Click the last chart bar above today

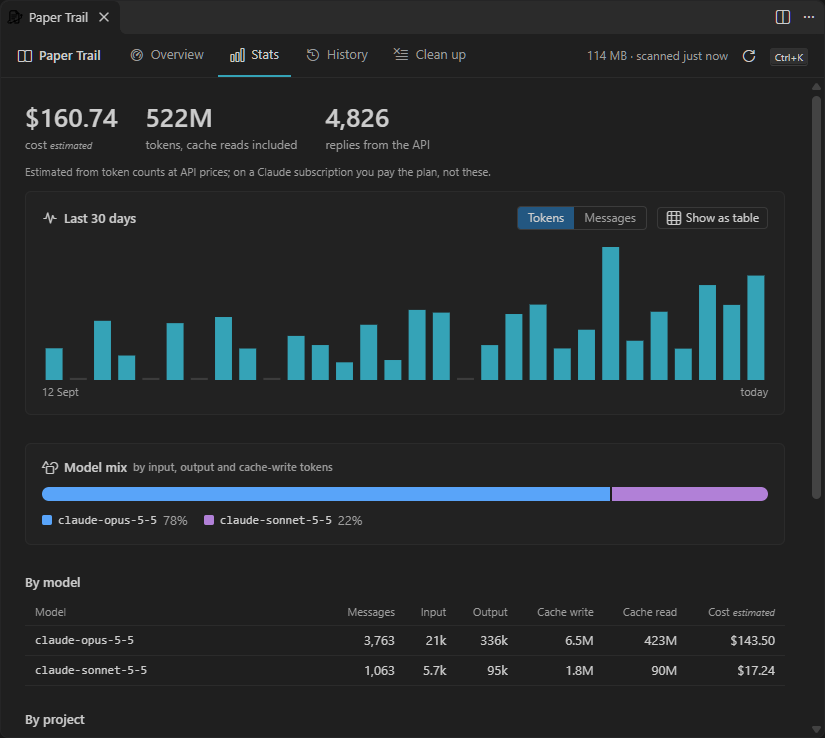[x=756, y=327]
